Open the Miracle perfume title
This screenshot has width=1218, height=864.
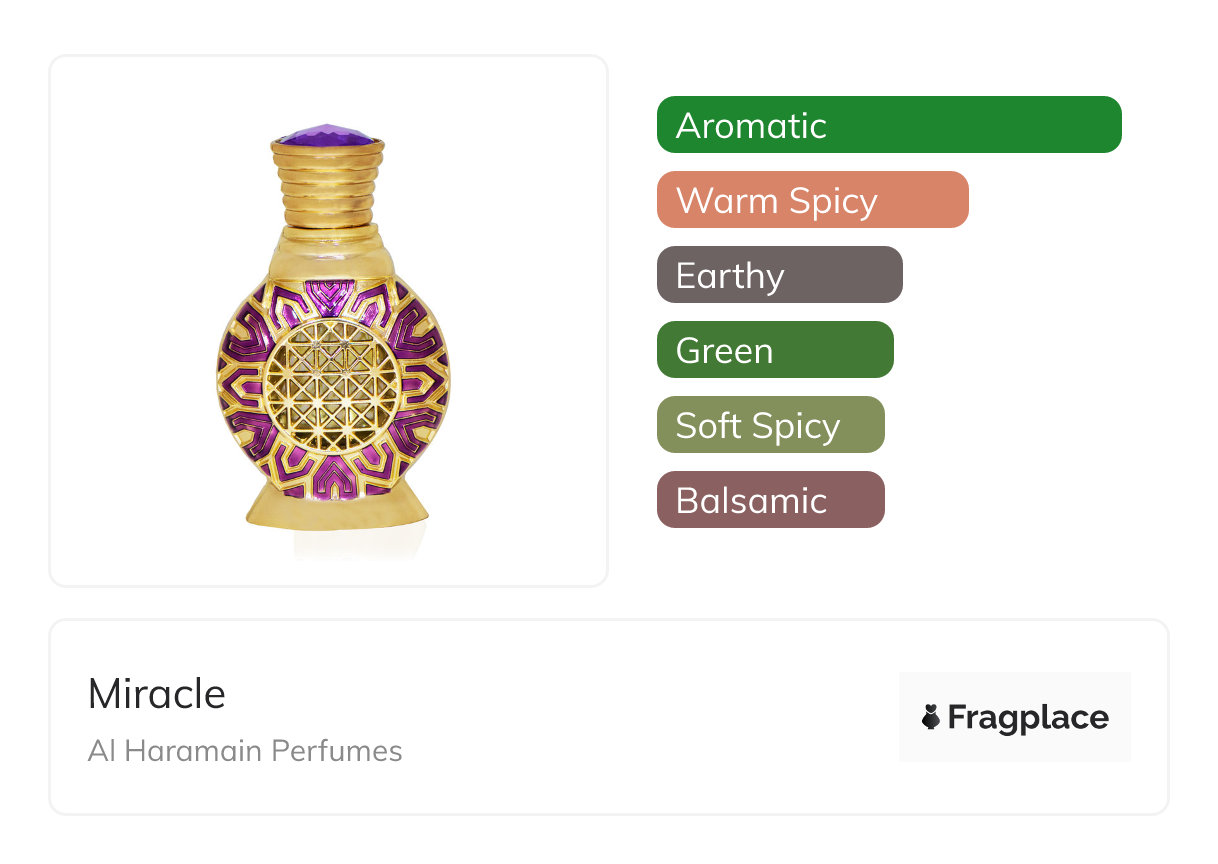tap(157, 694)
